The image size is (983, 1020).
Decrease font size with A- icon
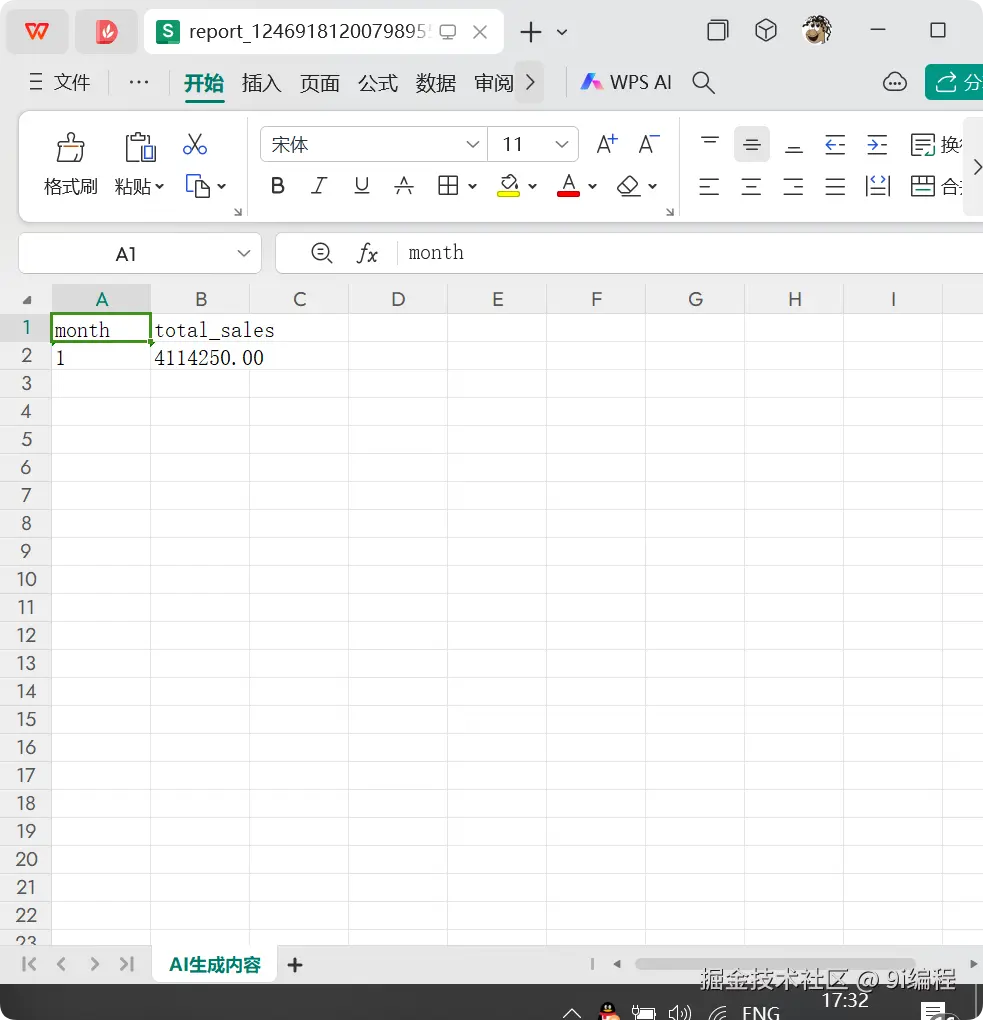649,144
